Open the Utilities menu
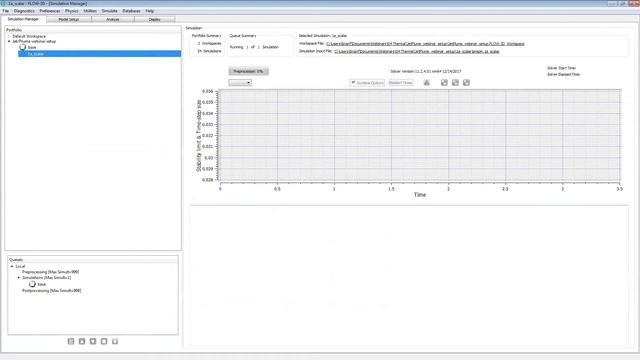The height and width of the screenshot is (360, 640). point(90,11)
